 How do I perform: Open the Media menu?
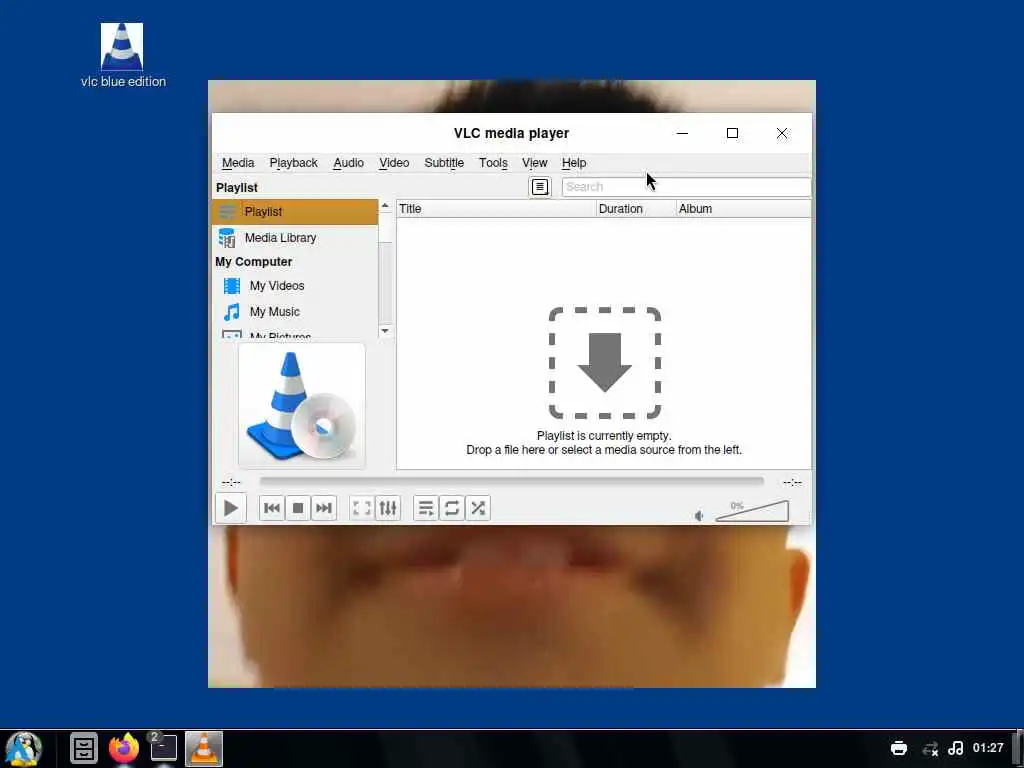coord(238,163)
